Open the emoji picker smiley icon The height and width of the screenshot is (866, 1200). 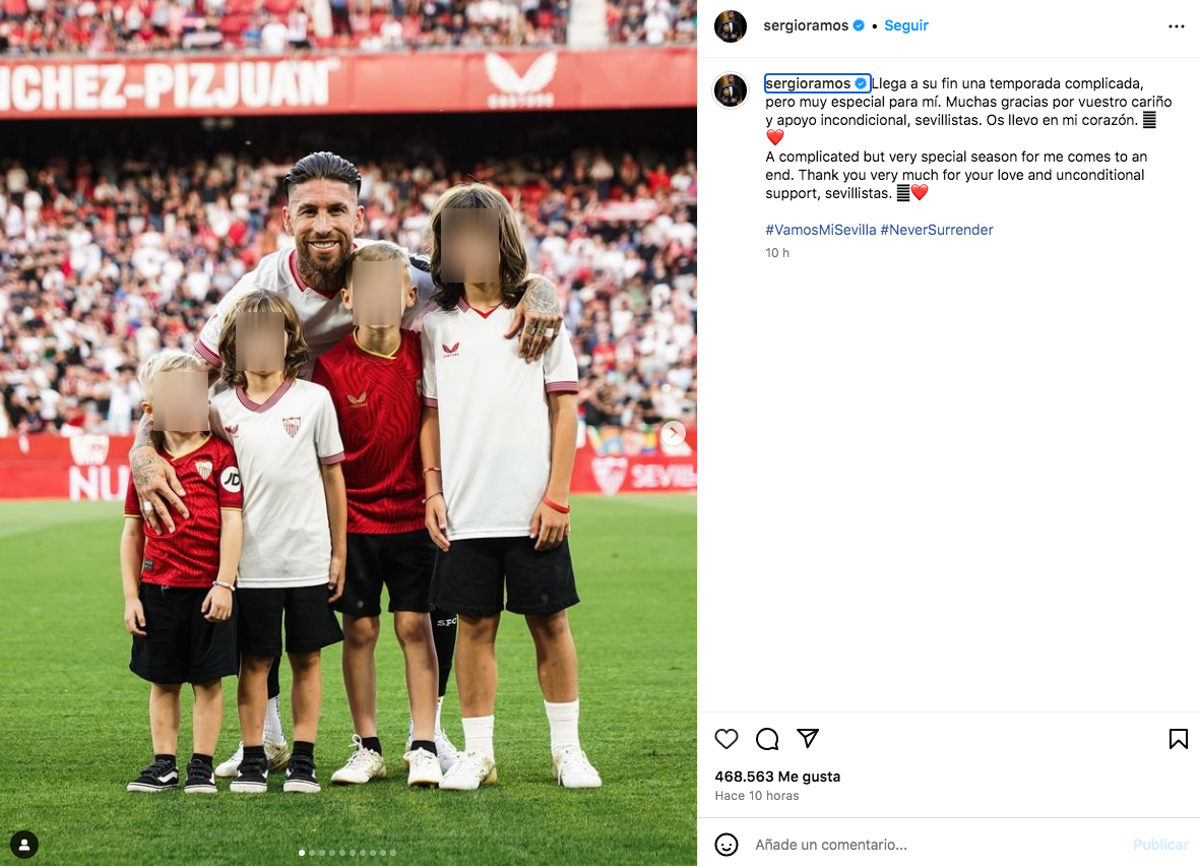click(x=727, y=845)
